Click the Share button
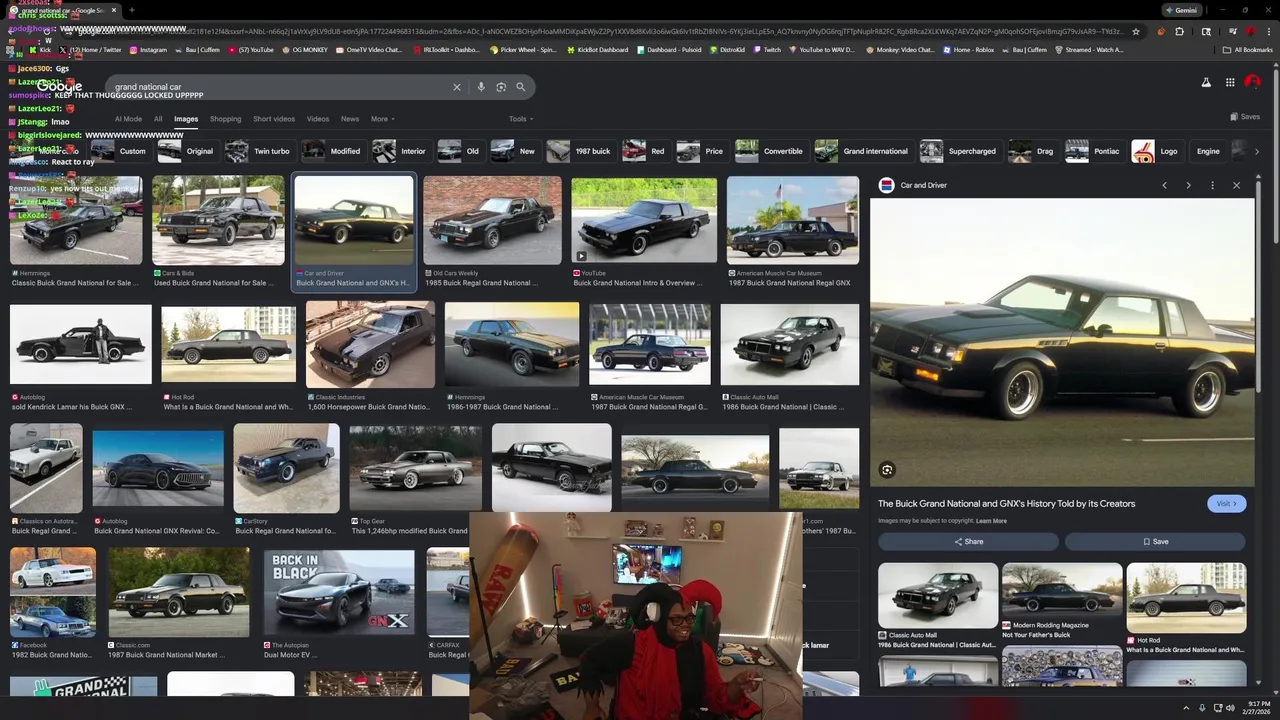This screenshot has width=1280, height=720. (968, 542)
